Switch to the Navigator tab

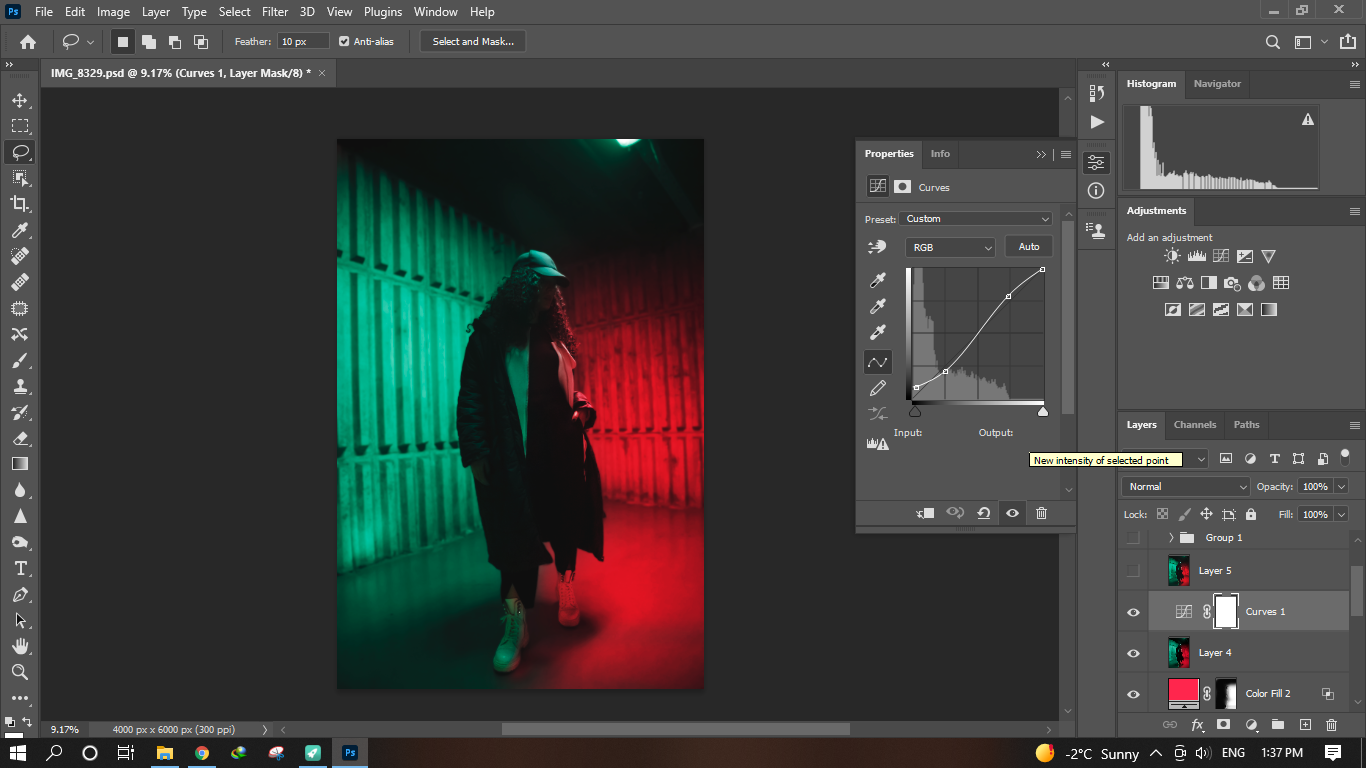pyautogui.click(x=1217, y=84)
